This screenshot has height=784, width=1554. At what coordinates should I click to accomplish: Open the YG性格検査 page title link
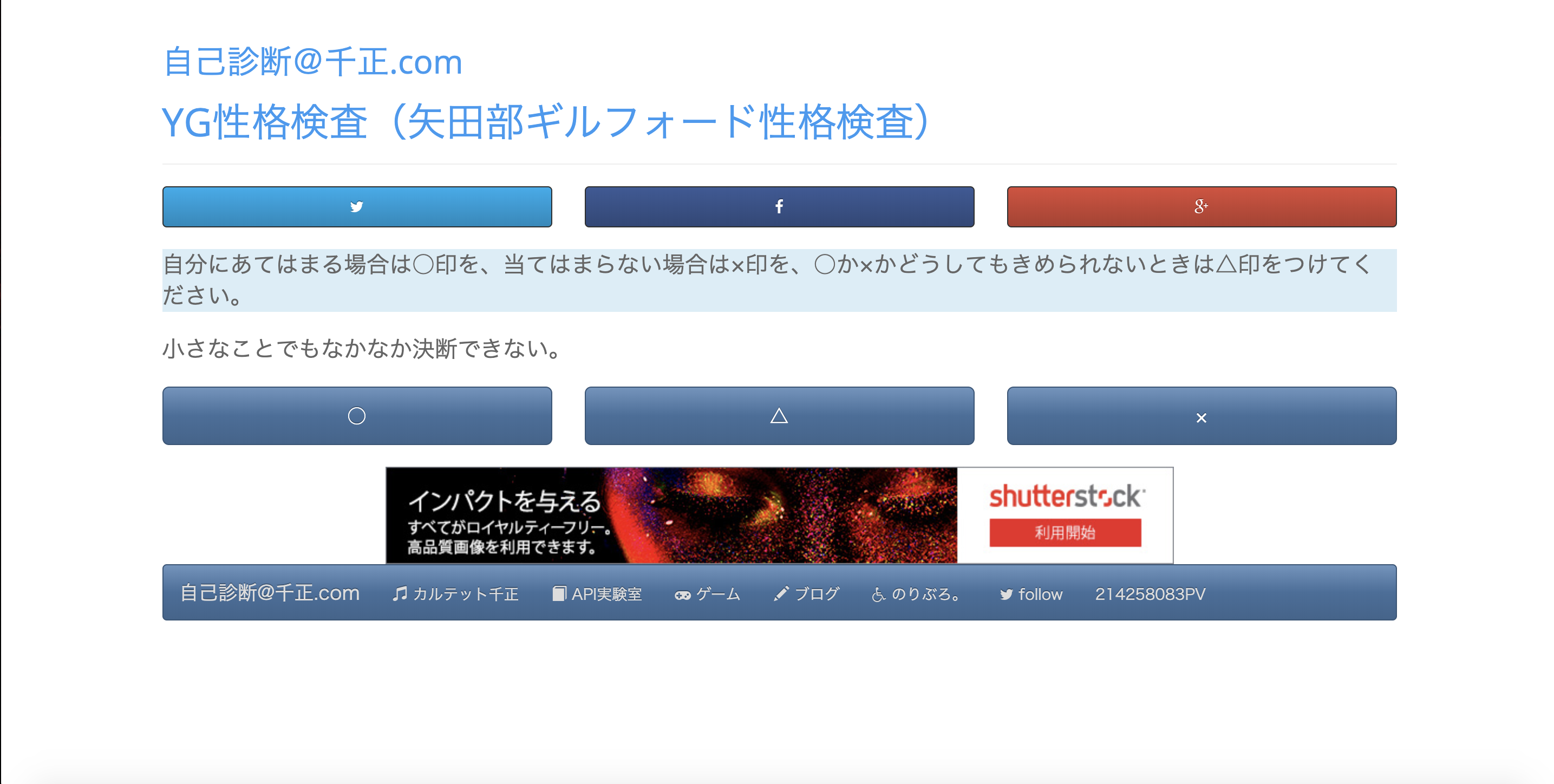click(x=546, y=122)
